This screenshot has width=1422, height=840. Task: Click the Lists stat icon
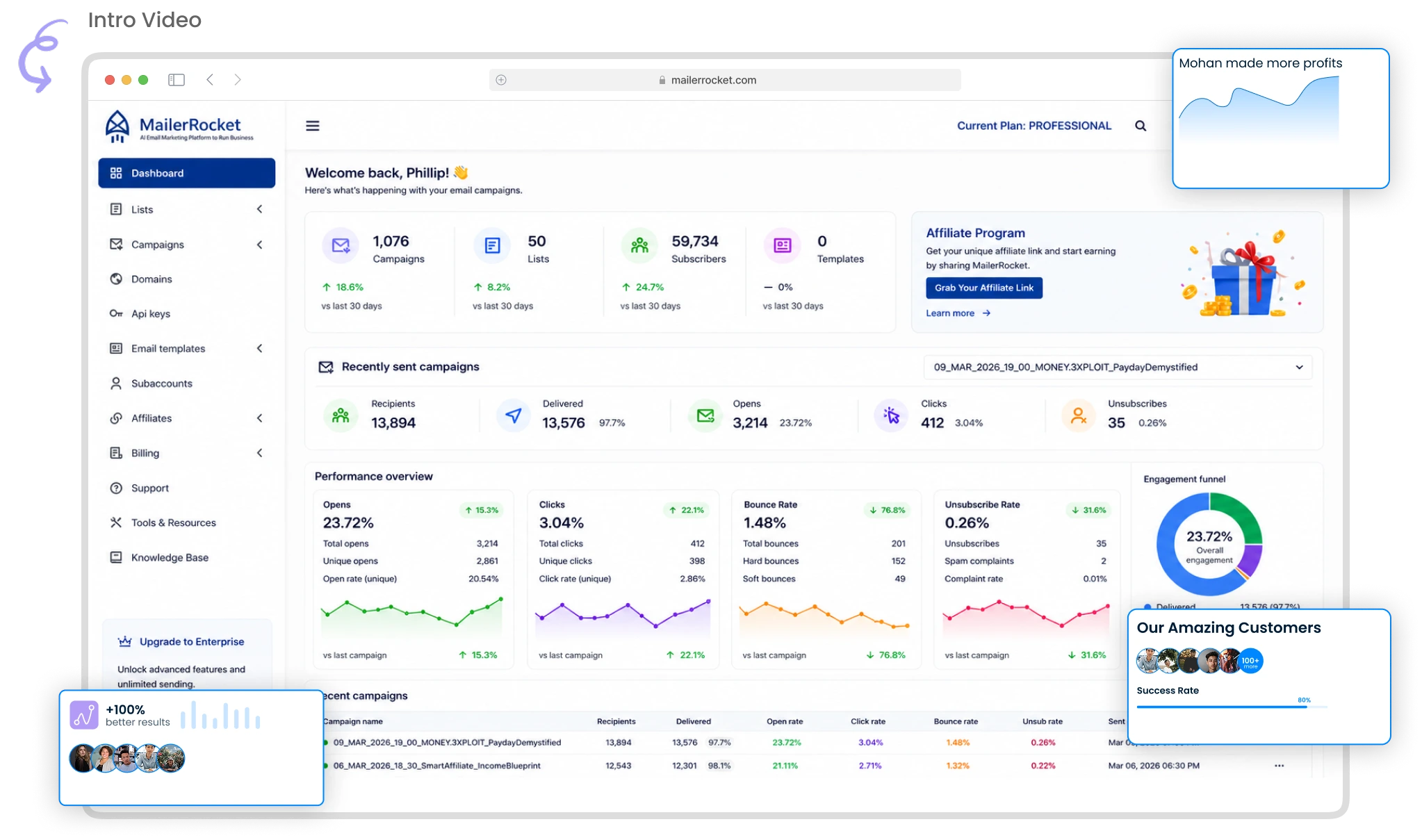click(x=492, y=245)
